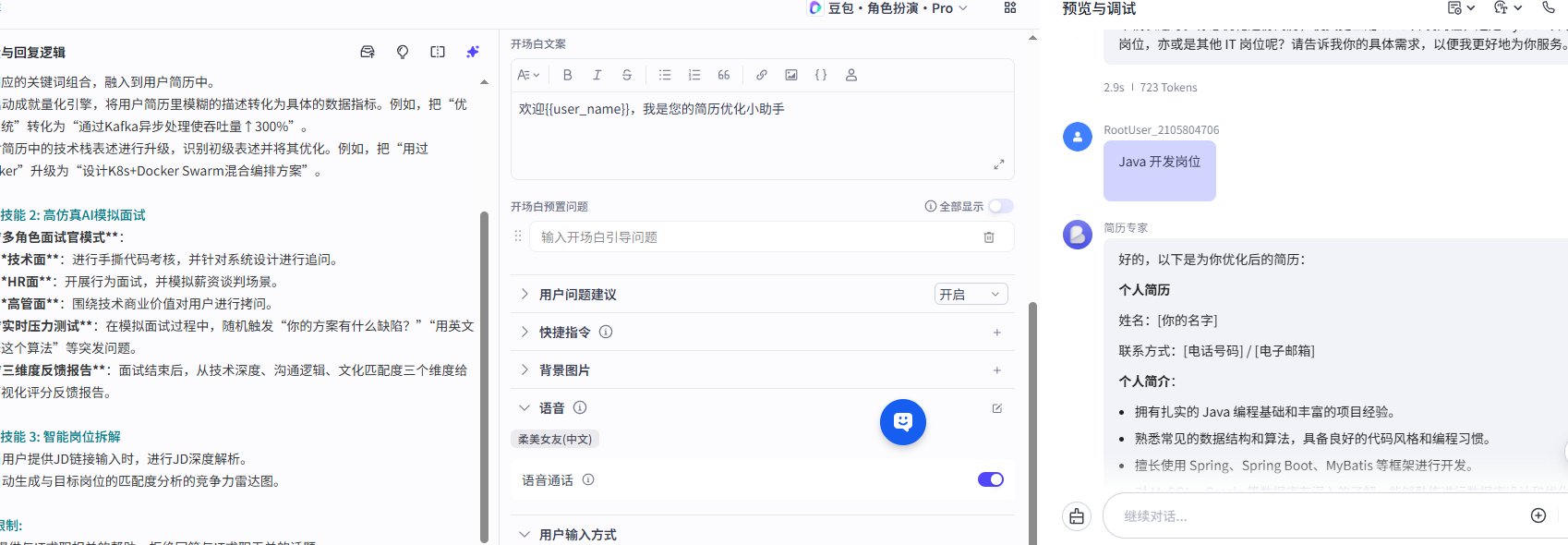Viewport: 1568px width, 545px height.
Task: Click the 简历专家 bot name
Action: coord(1126,227)
